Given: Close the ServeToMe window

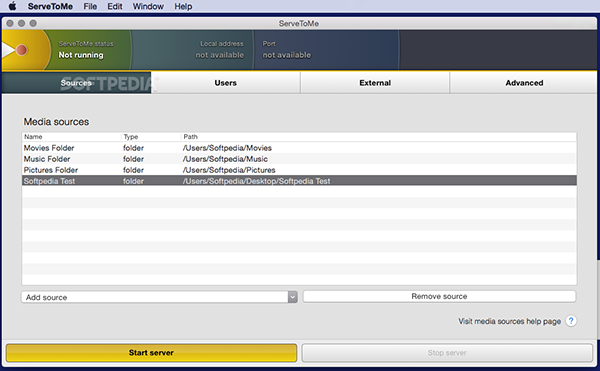Looking at the screenshot, I should (x=10, y=23).
